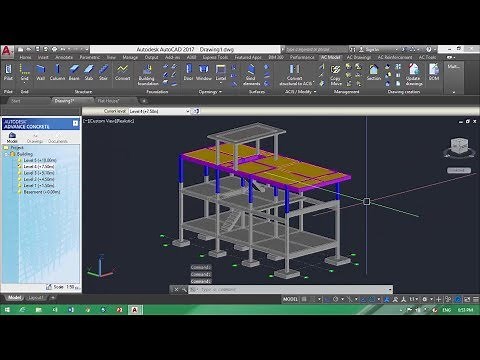Toggle the Level 1 (+1.50m) visibility
Viewport: 480px width, 360px height.
tap(20, 185)
